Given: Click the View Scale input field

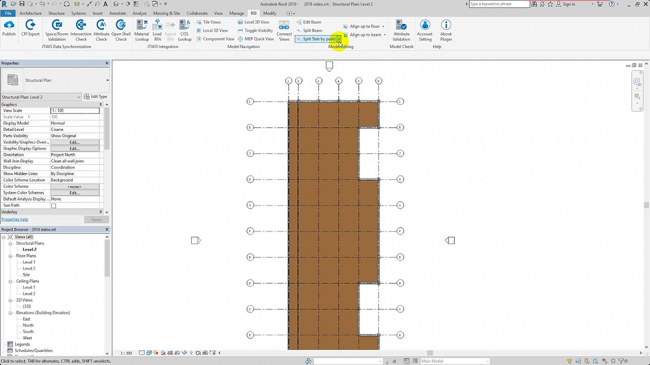Looking at the screenshot, I should click(x=75, y=111).
